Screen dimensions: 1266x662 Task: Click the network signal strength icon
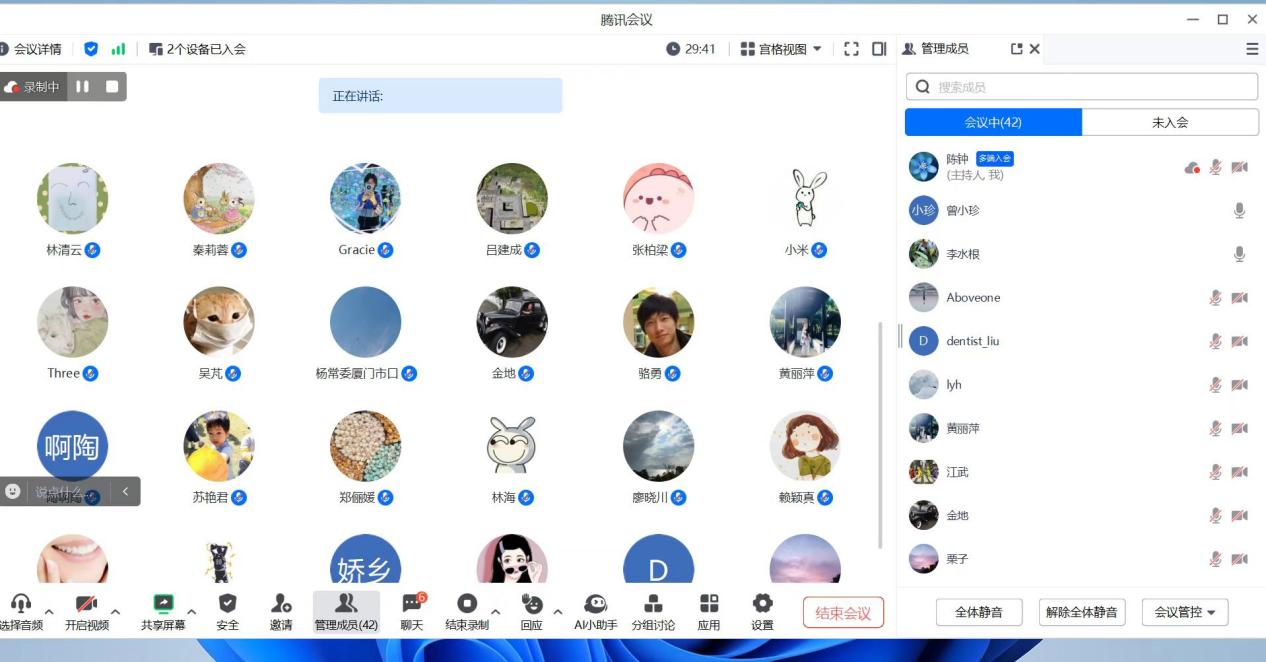coord(118,49)
